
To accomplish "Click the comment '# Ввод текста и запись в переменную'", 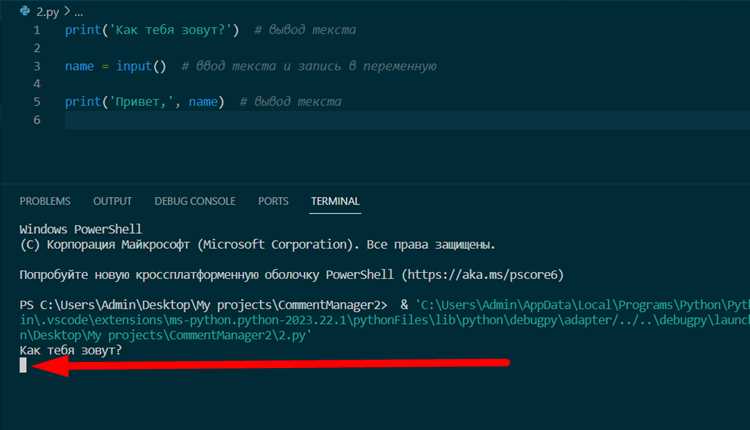I will 309,66.
